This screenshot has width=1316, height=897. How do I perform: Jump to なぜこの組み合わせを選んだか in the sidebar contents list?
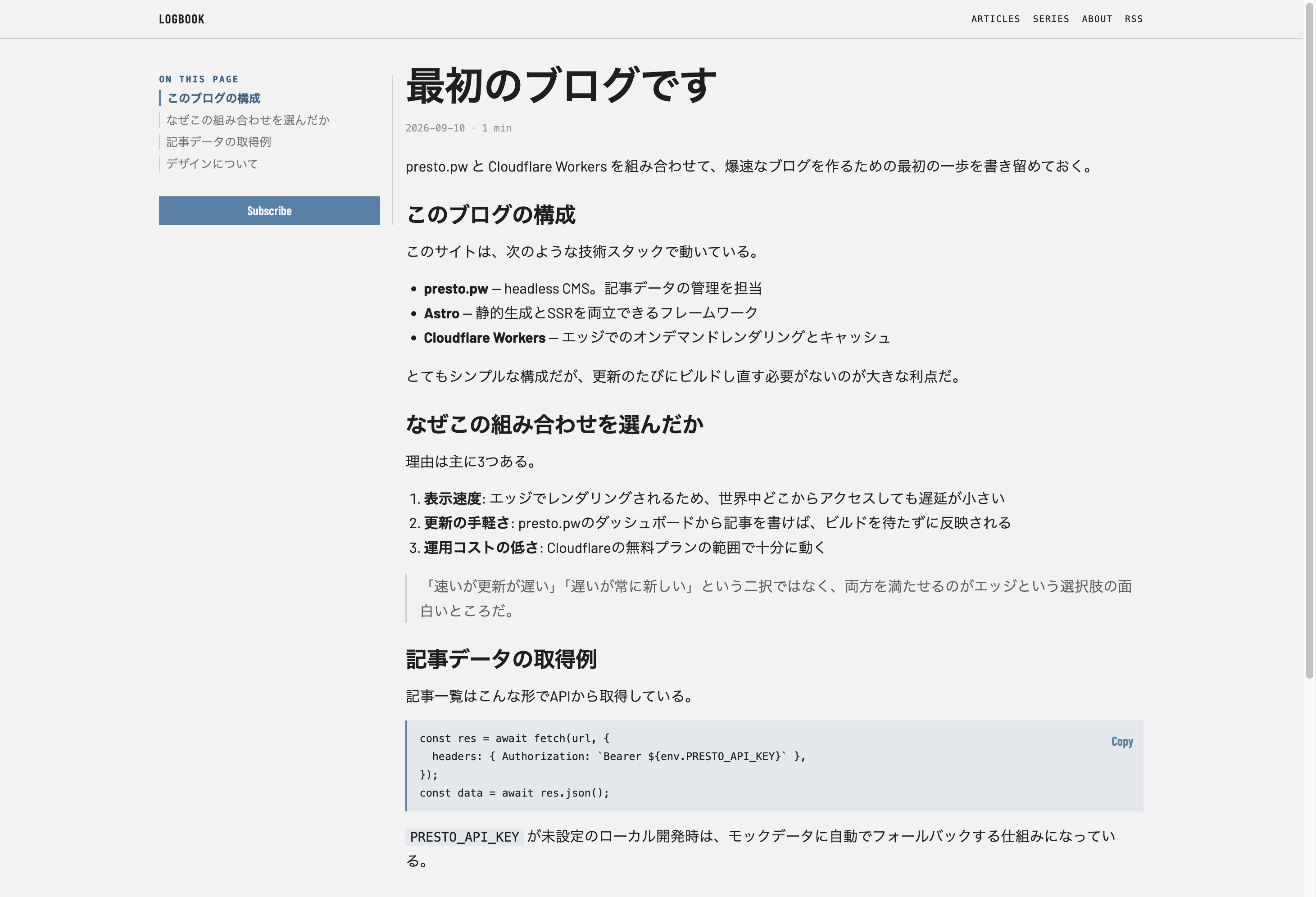tap(247, 120)
